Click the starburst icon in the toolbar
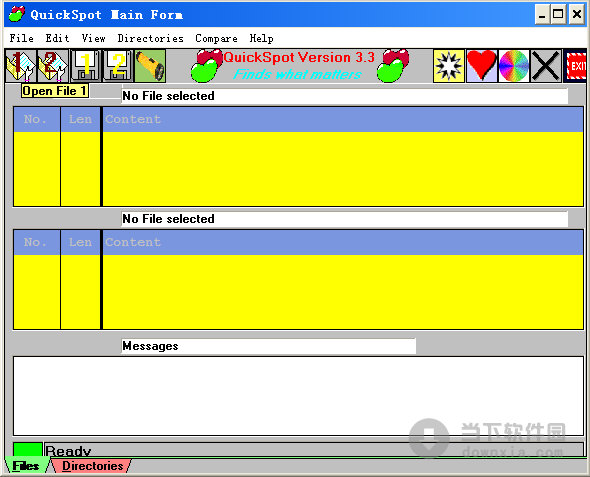 (449, 66)
